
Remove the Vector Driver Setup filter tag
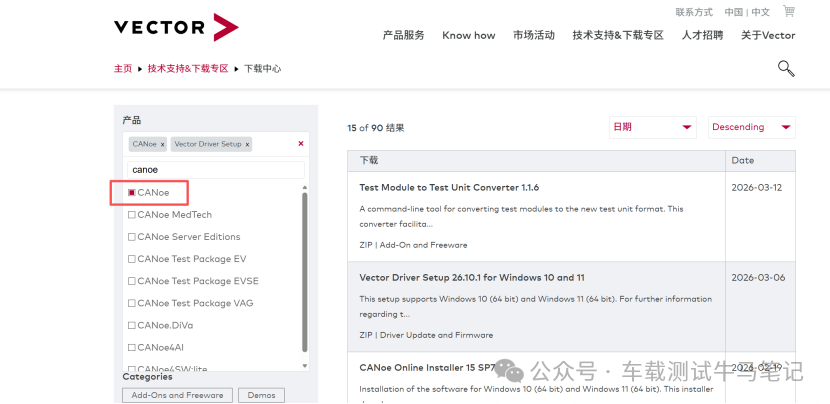247,144
